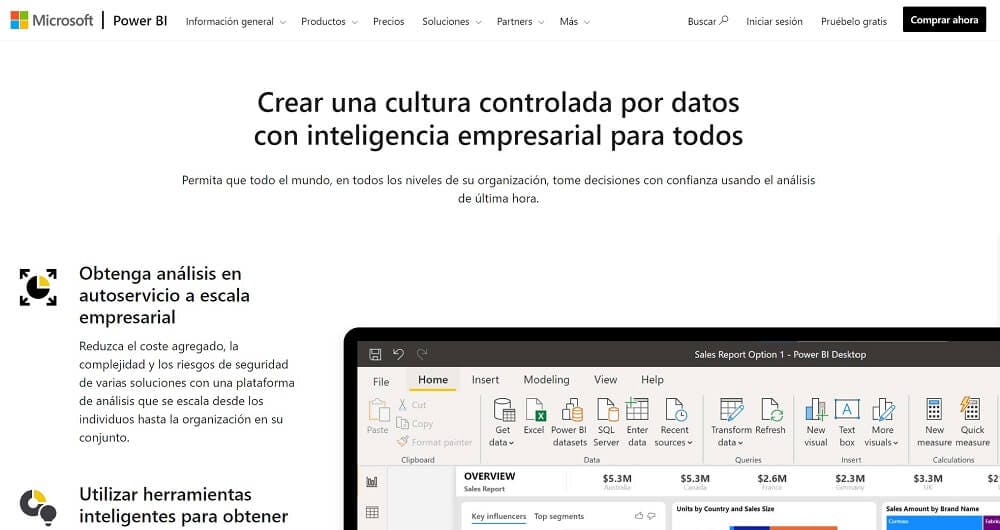Click 'Utilizar herramientas inteligentes' heading
The image size is (1000, 530).
point(184,505)
